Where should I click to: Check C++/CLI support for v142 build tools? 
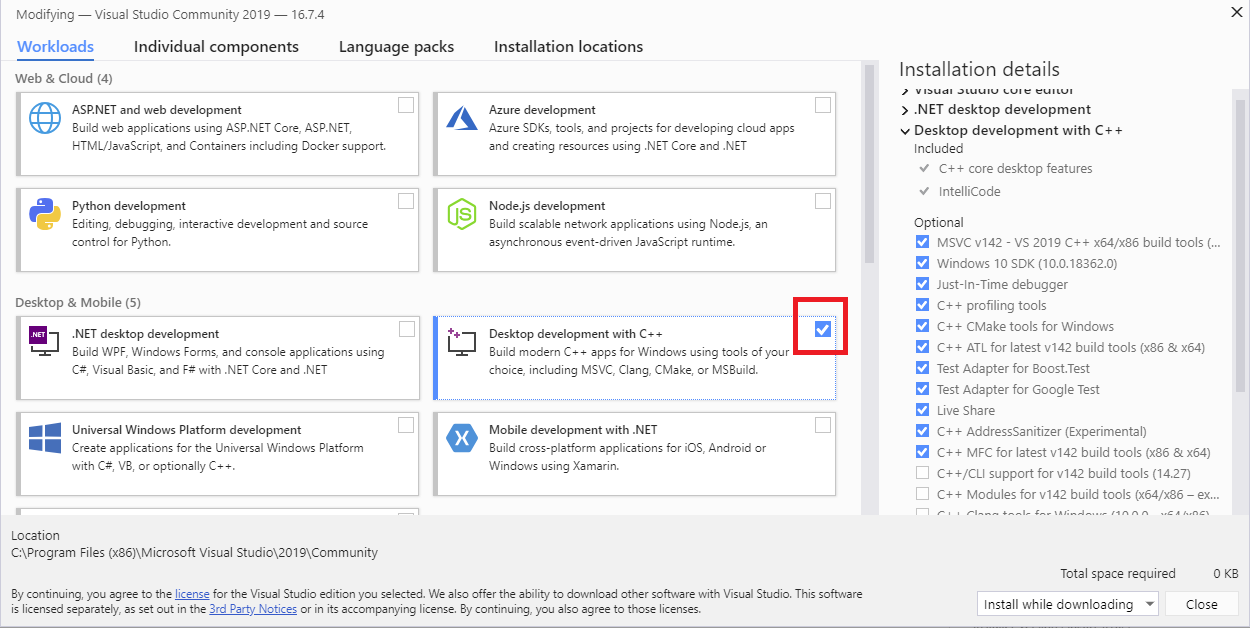tap(922, 473)
